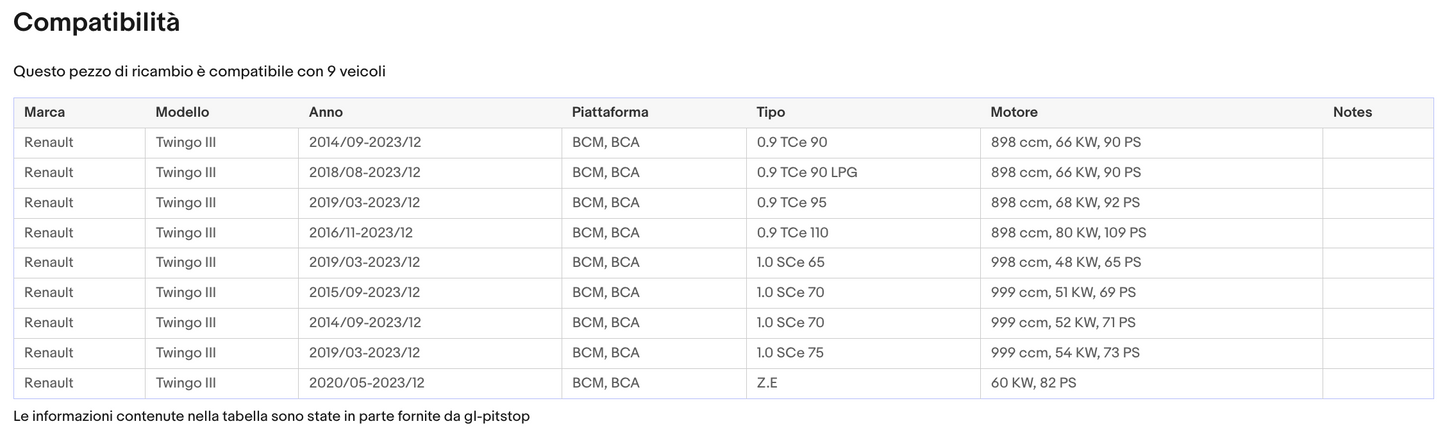Viewport: 1445px width, 435px height.
Task: Select the 2020/05-2023/12 year cell
Action: click(x=367, y=382)
